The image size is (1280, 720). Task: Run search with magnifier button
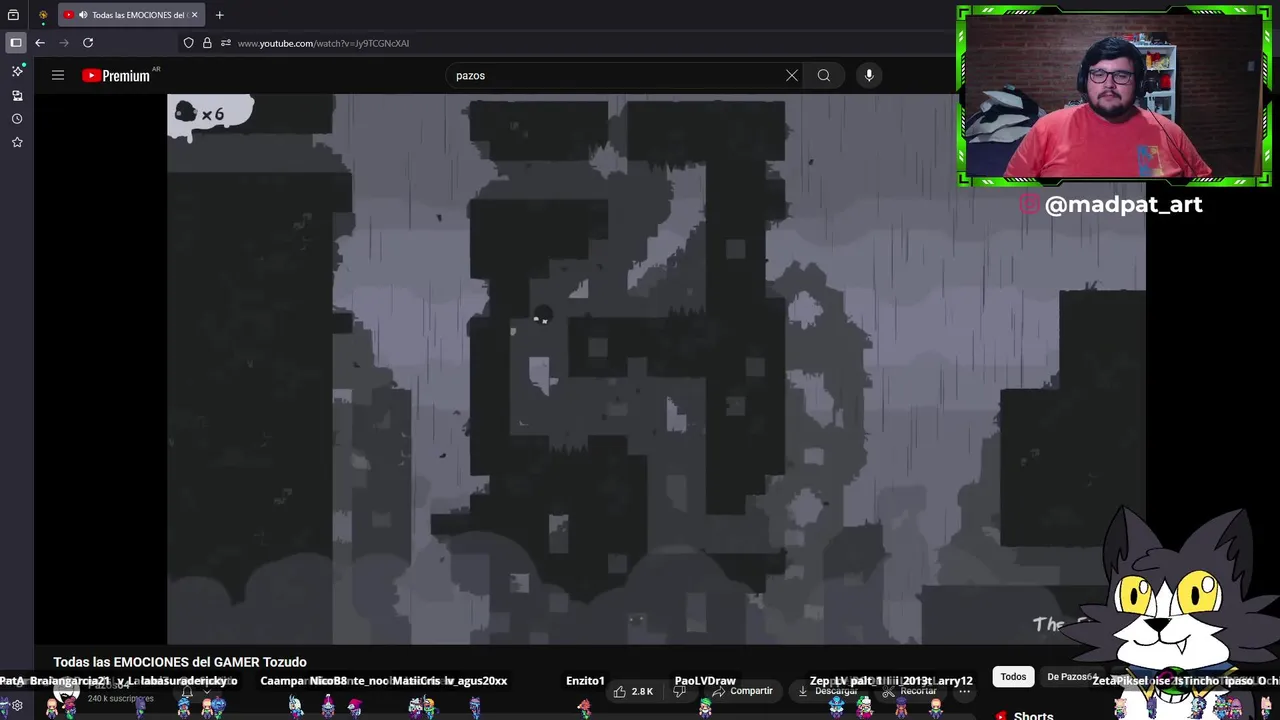(x=824, y=75)
